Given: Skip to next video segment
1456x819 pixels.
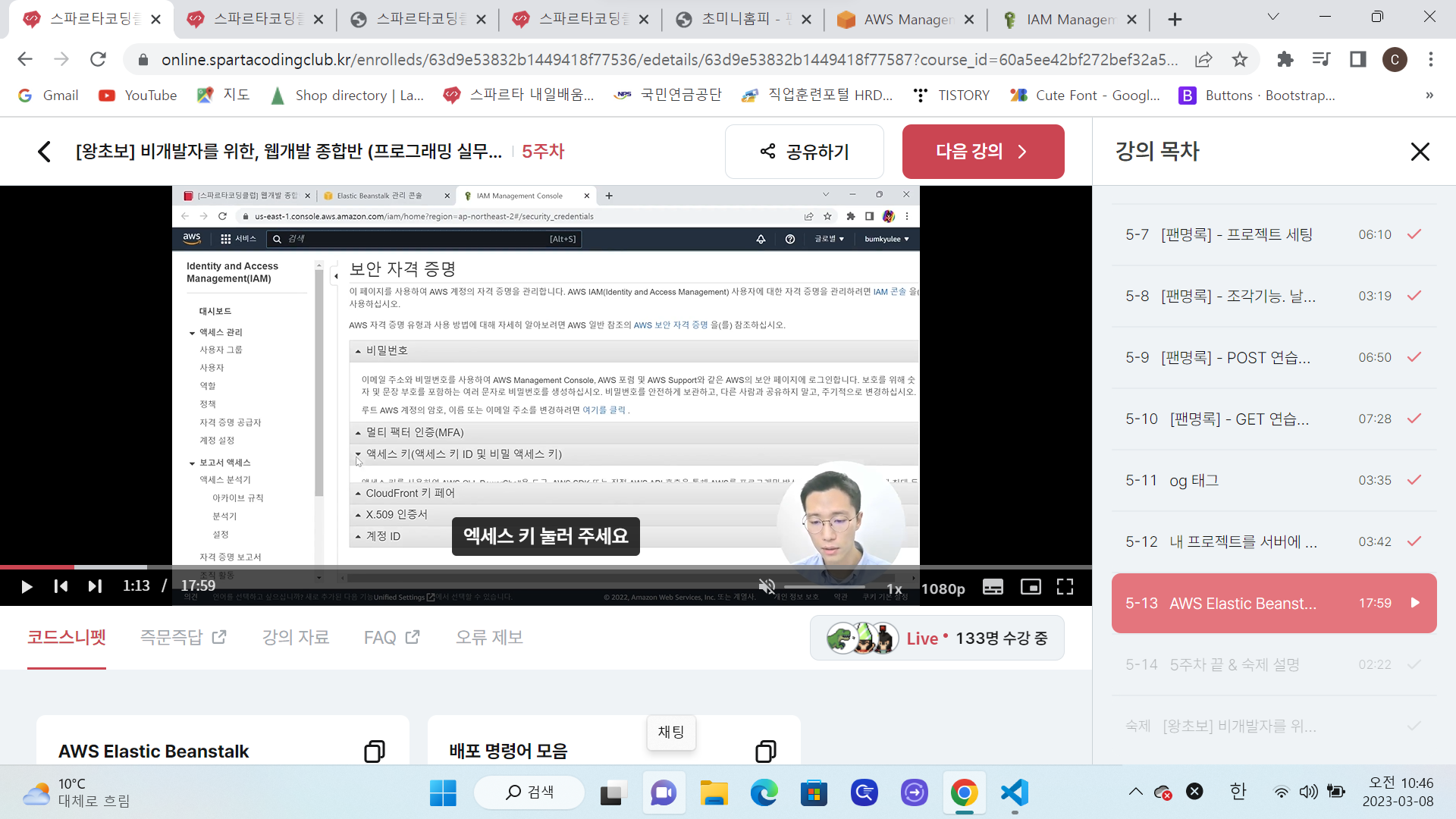Looking at the screenshot, I should pyautogui.click(x=95, y=586).
